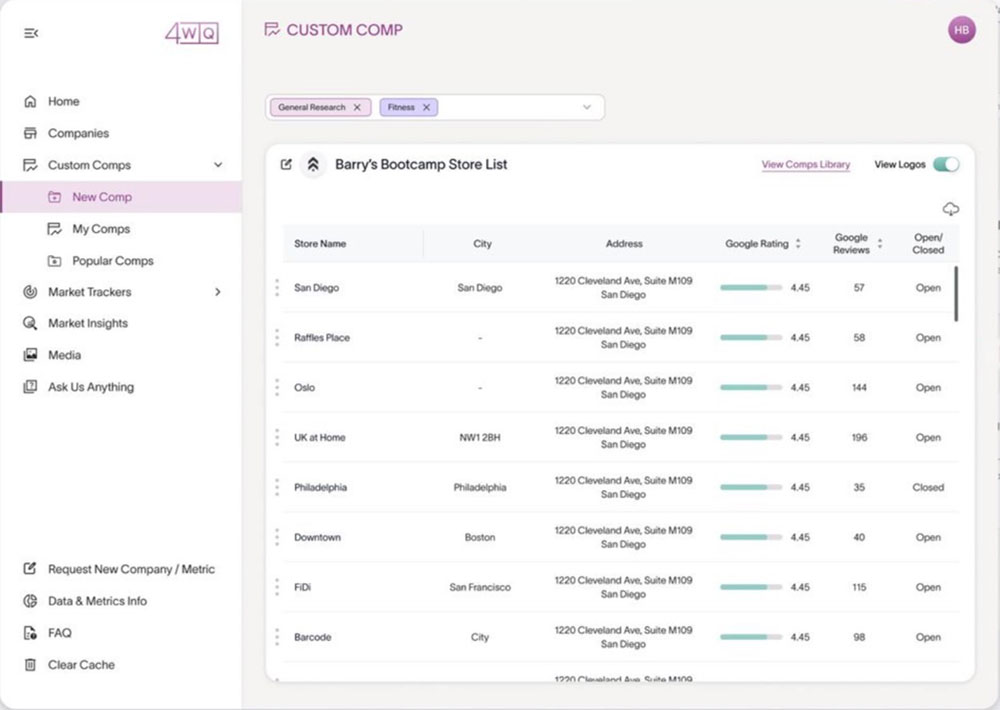This screenshot has height=710, width=1000.
Task: Click the Barry's Bootcamp chevron logo
Action: click(313, 165)
